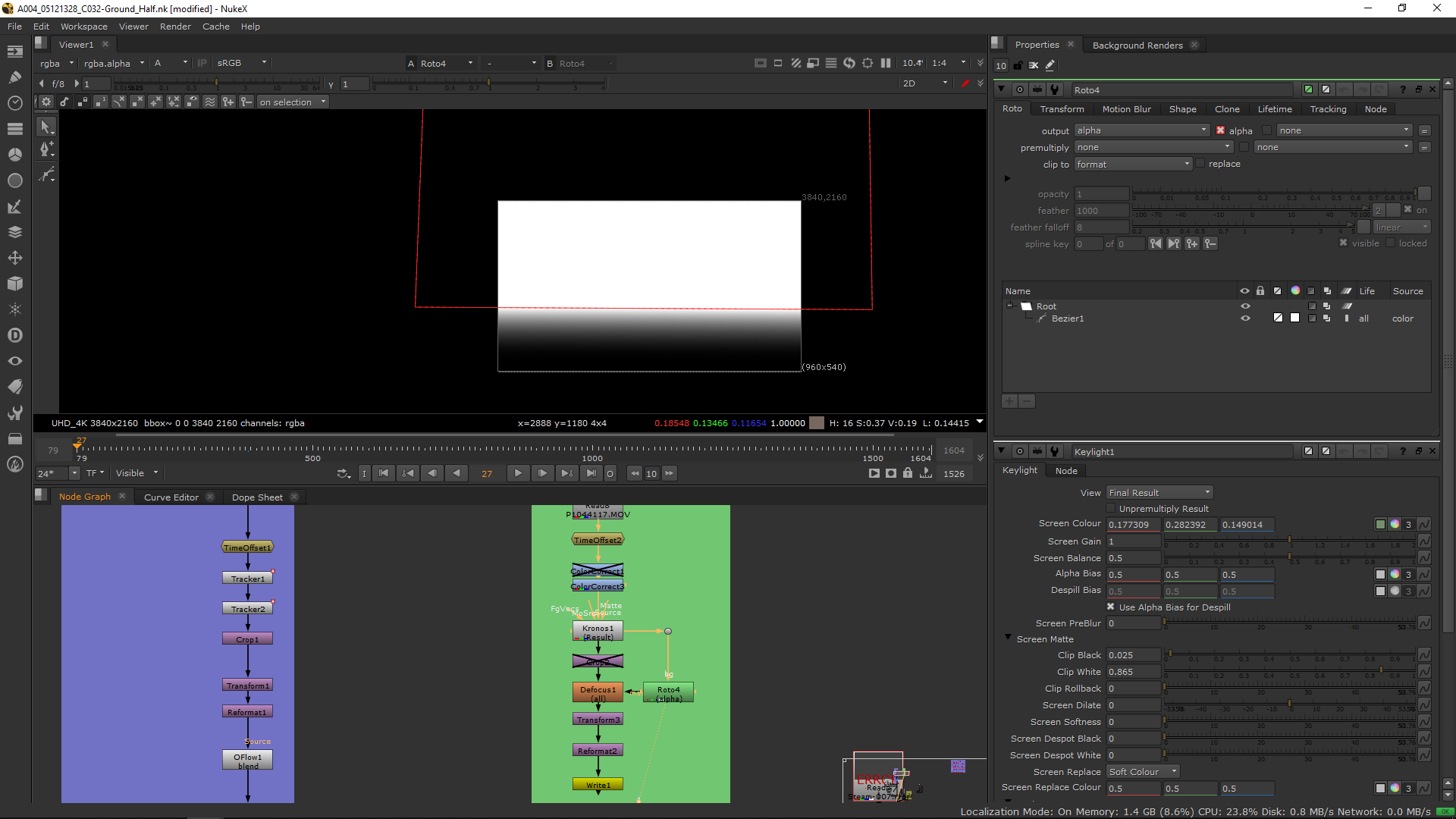Screen dimensions: 1456x819
Task: Enable the replace checkbox in Roto4
Action: [1200, 163]
